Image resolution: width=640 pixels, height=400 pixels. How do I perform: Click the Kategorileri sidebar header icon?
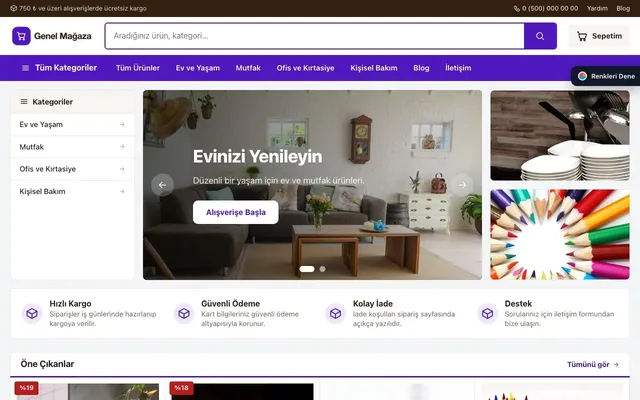(24, 102)
